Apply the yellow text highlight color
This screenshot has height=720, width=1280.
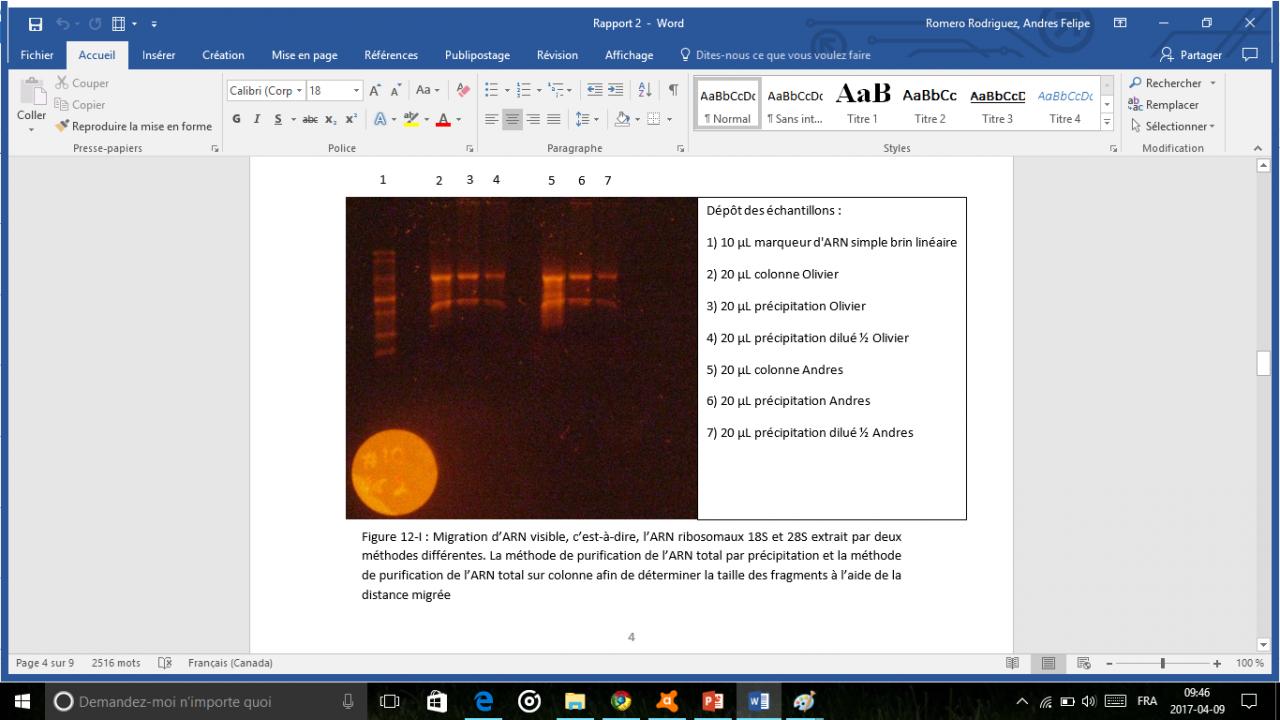click(412, 119)
